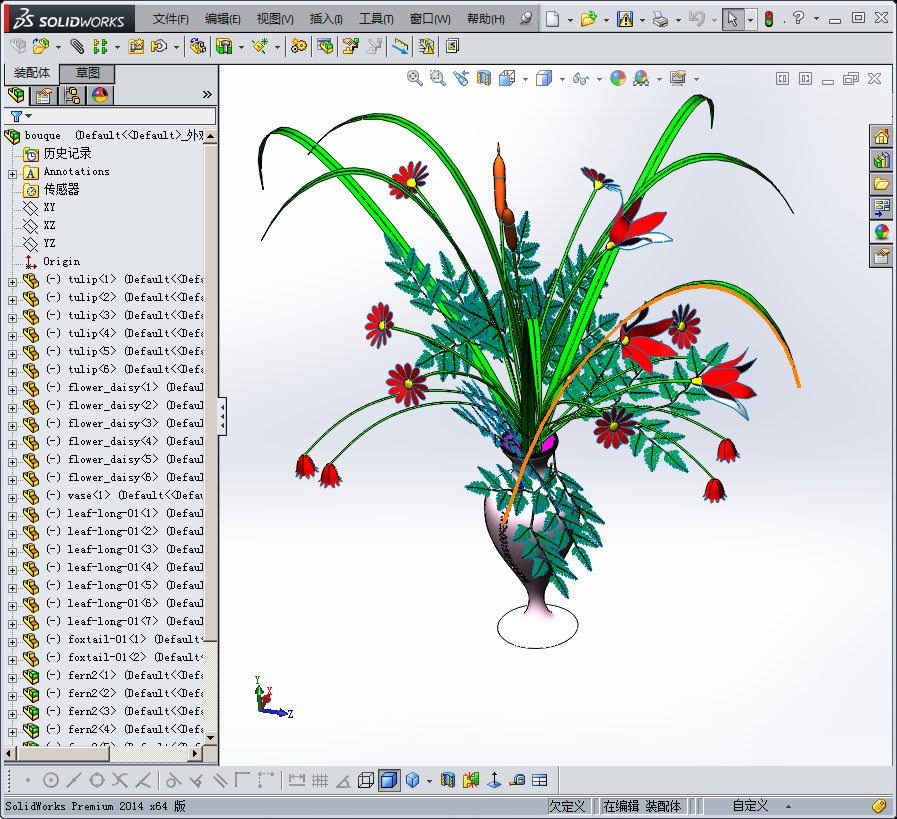
Task: Open the 帮助(H) menu
Action: tap(486, 19)
